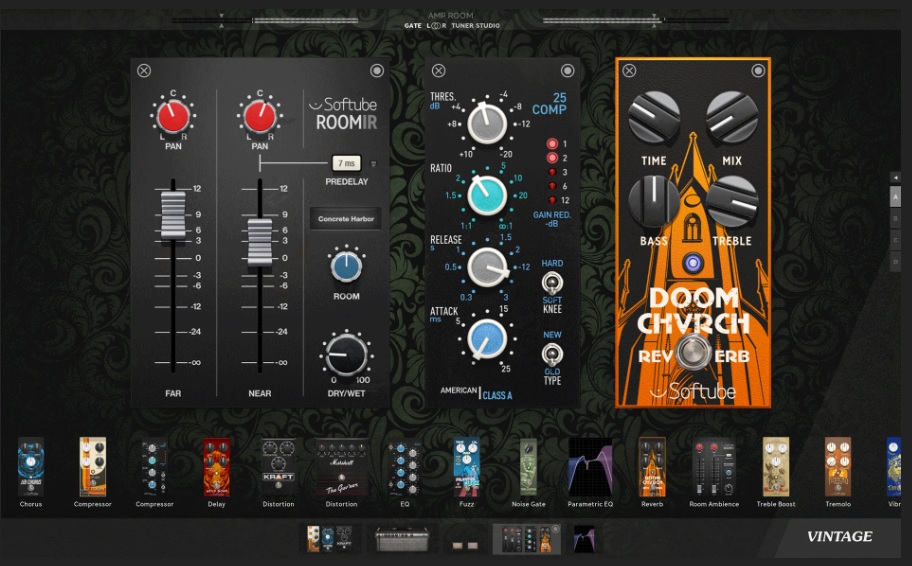Click the TREBLE knob on Doom Church
The width and height of the screenshot is (912, 566).
[x=732, y=202]
